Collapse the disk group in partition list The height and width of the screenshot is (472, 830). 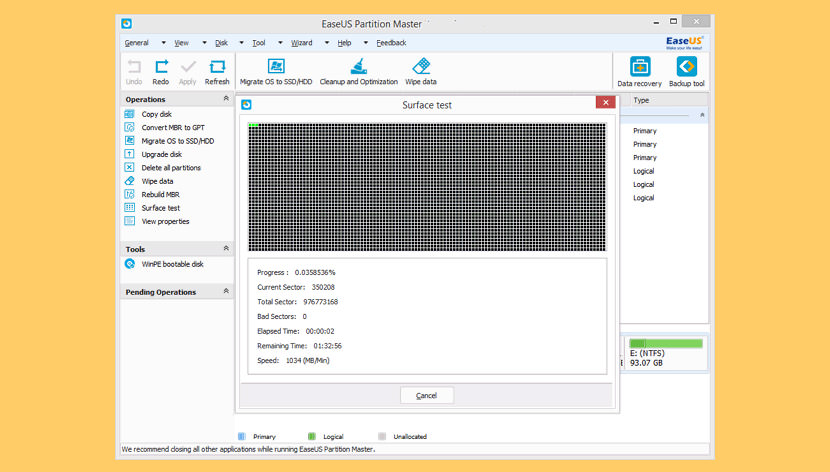pyautogui.click(x=702, y=115)
